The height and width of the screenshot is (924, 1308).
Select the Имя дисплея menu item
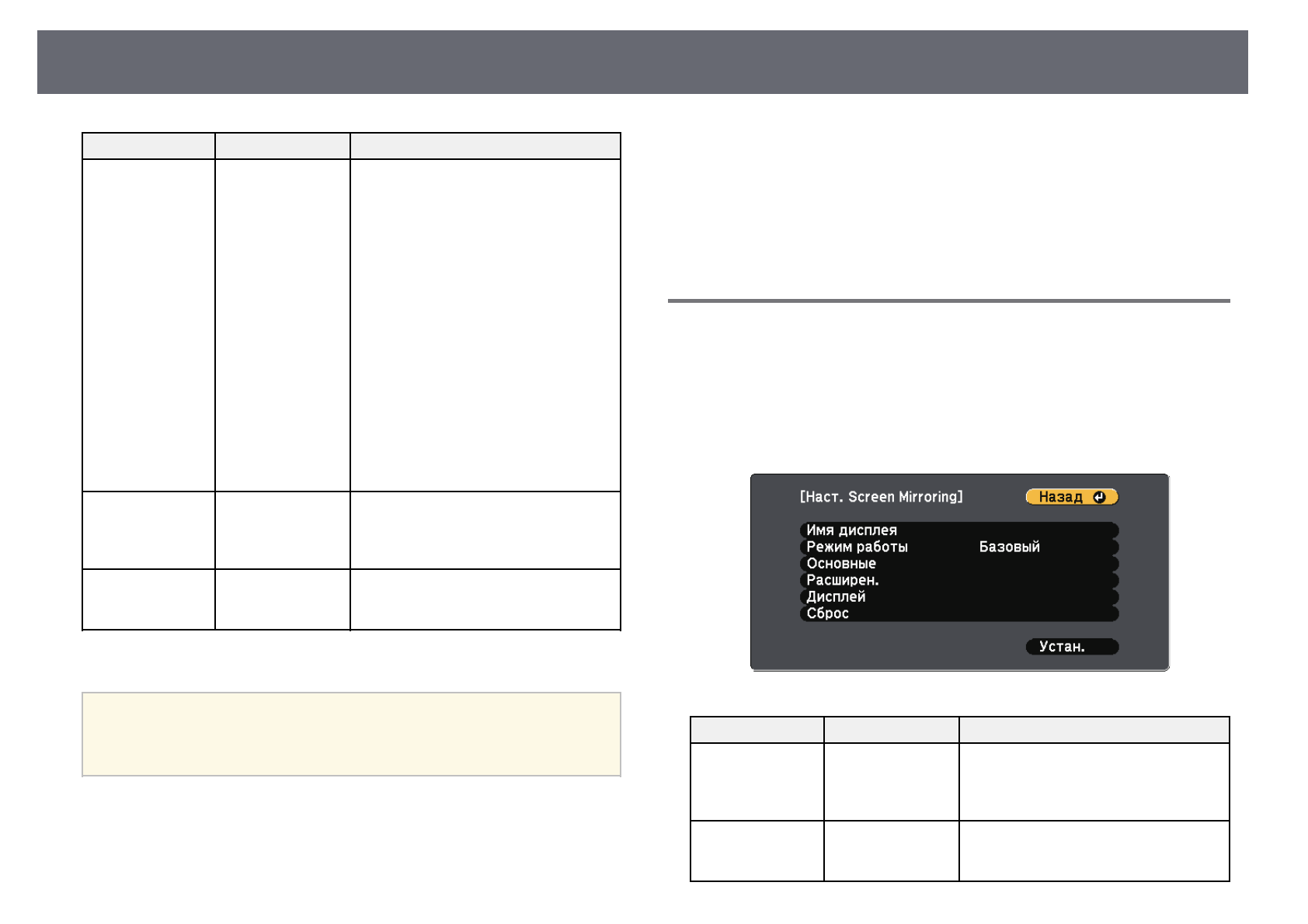pos(851,530)
